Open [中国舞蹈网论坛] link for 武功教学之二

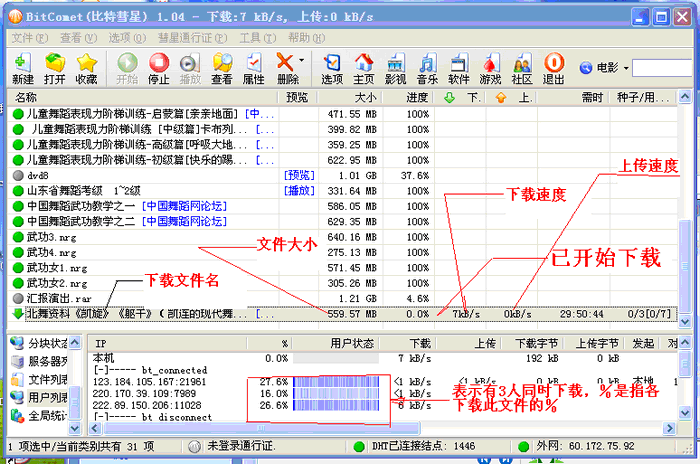click(x=184, y=222)
